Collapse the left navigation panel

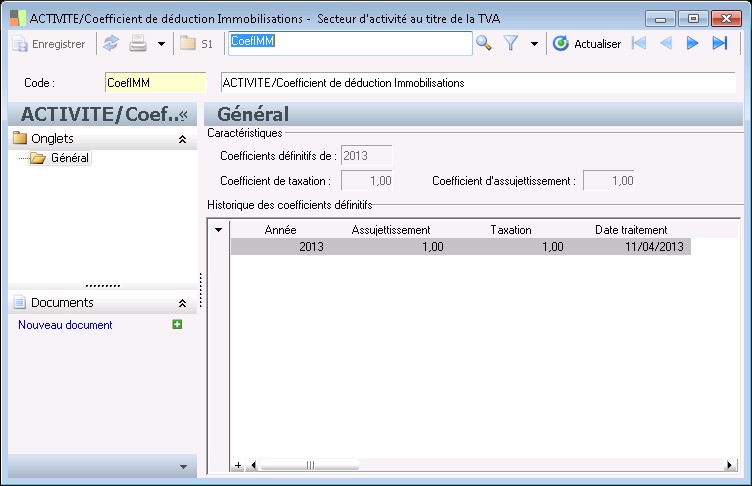point(184,115)
